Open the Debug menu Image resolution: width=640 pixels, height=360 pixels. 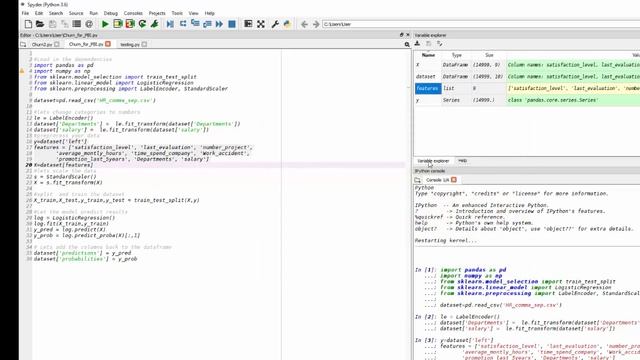click(111, 13)
